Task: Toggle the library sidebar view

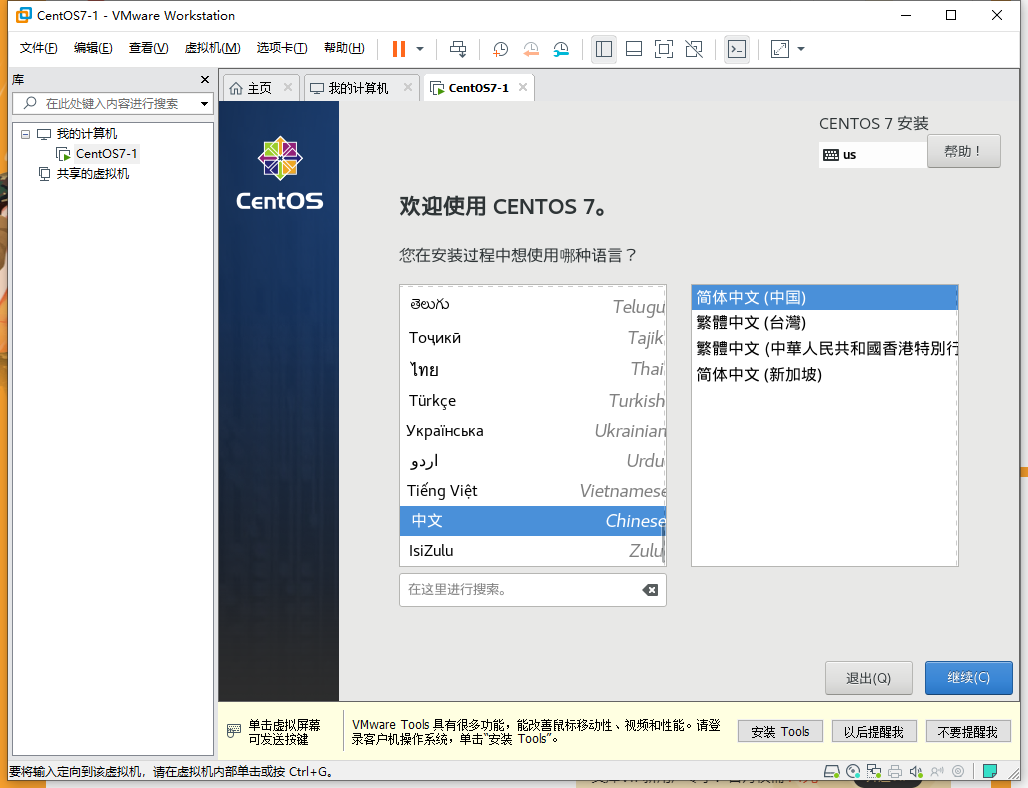Action: 604,49
